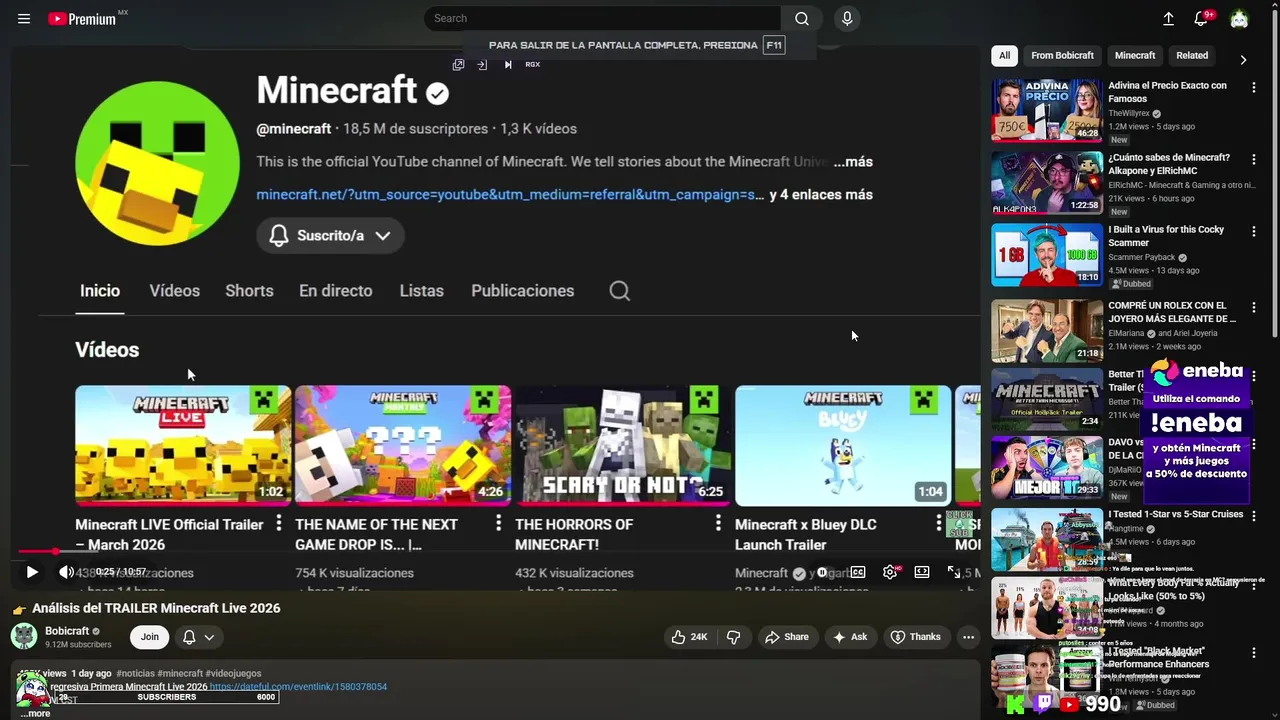Expand the video description with ...more
The height and width of the screenshot is (720, 1280).
[34, 713]
